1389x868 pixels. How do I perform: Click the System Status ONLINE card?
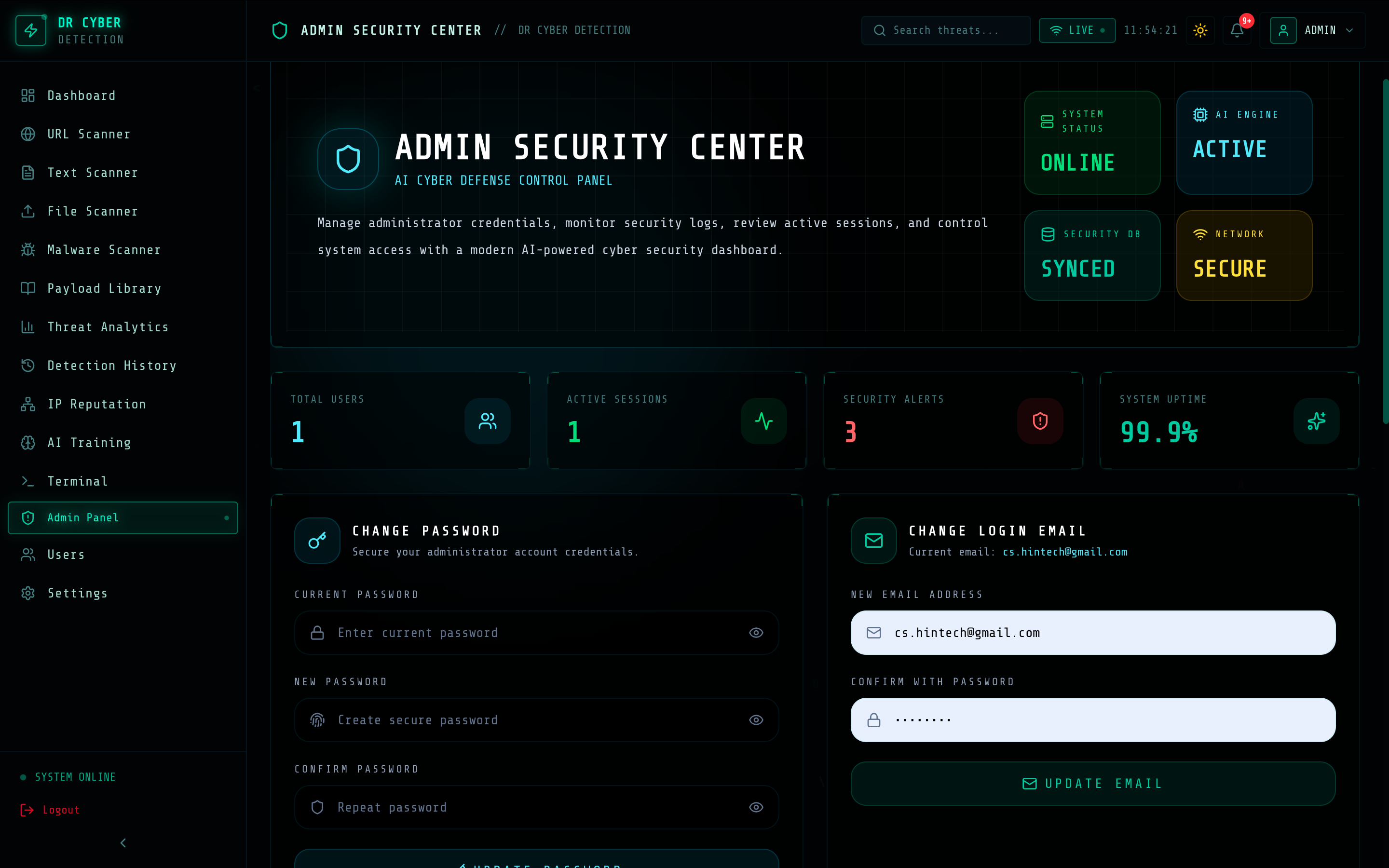coord(1092,142)
